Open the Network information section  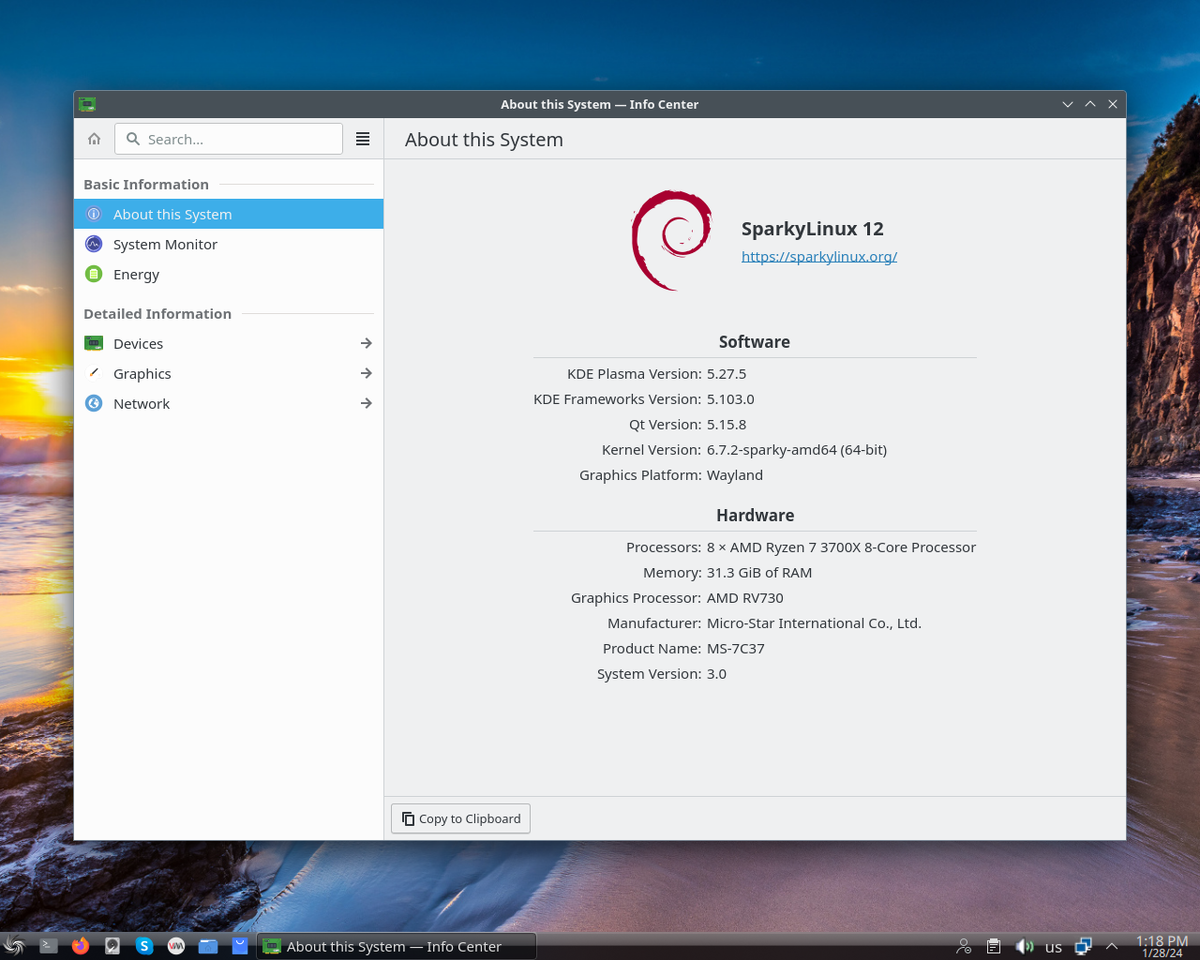141,403
